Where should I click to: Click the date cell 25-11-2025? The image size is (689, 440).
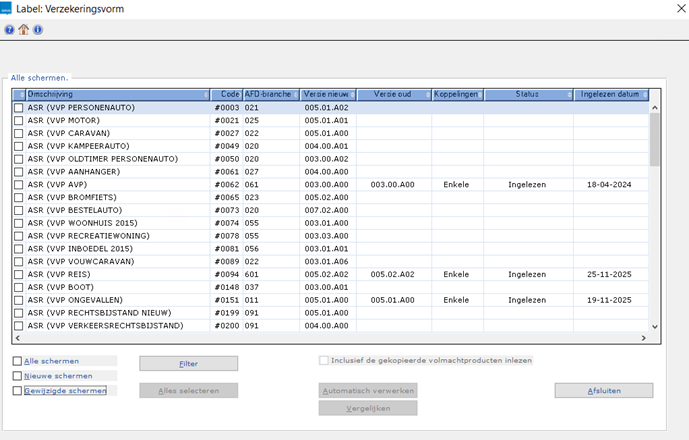[x=609, y=274]
